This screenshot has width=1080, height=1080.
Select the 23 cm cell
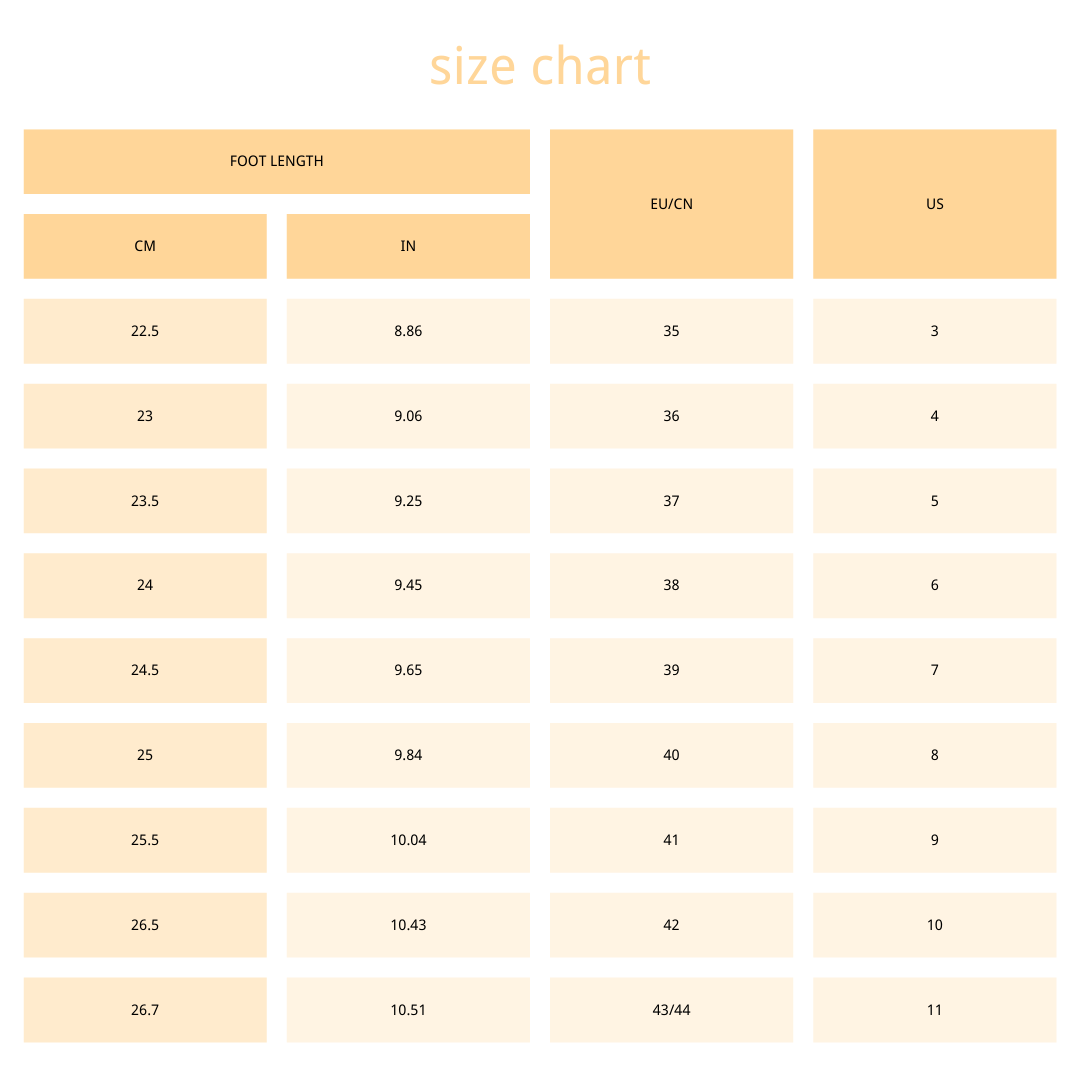pyautogui.click(x=145, y=416)
